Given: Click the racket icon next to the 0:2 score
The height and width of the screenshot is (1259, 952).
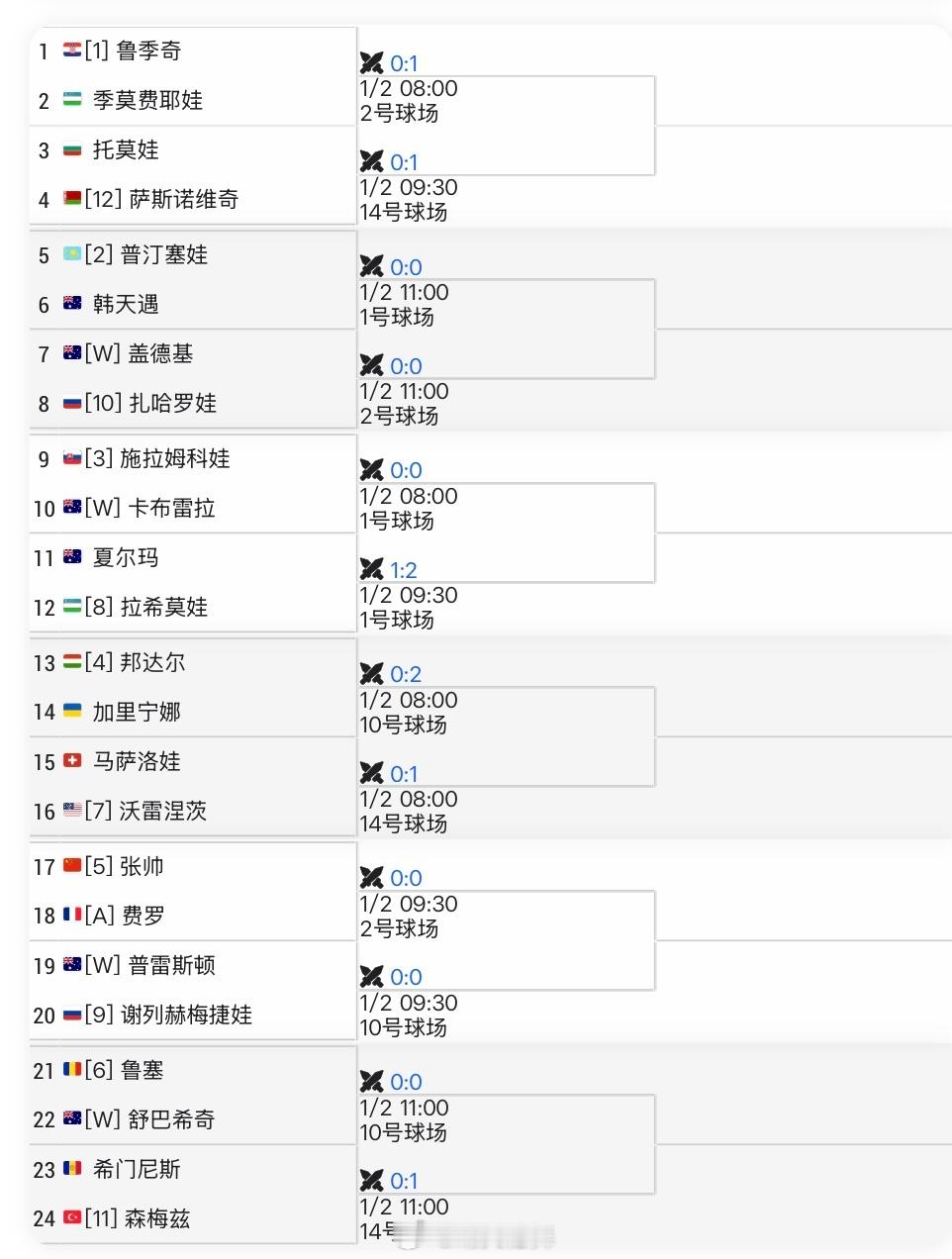Looking at the screenshot, I should coord(372,674).
